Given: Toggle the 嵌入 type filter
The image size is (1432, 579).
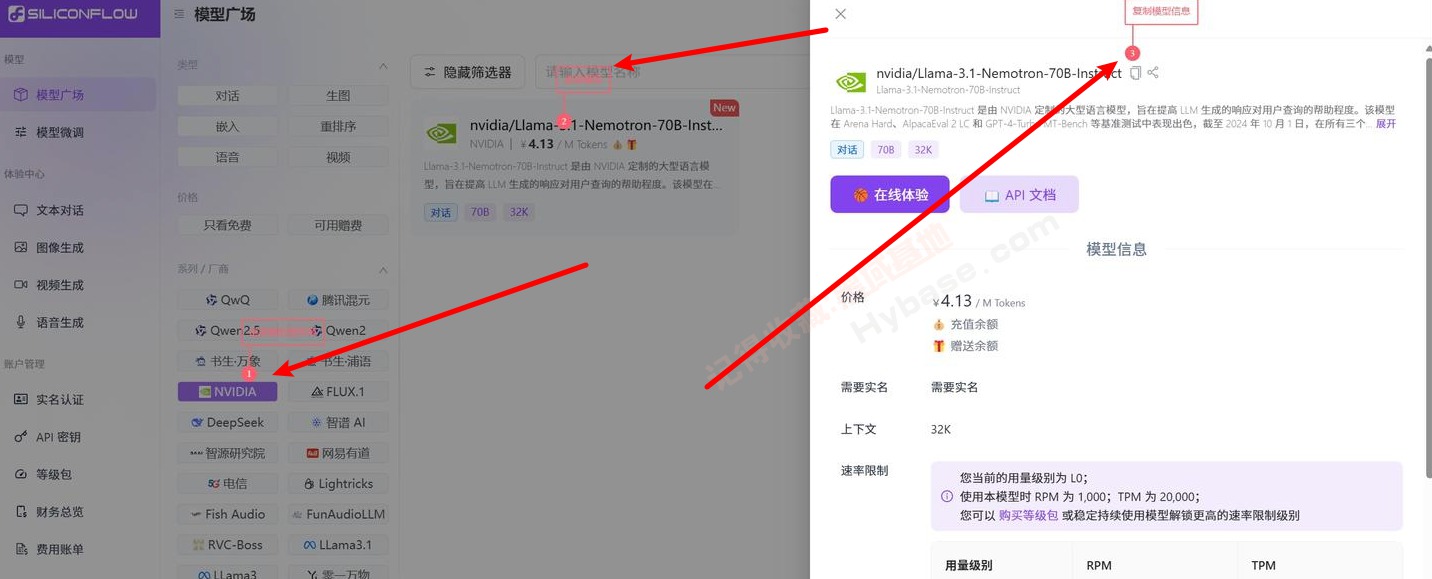Looking at the screenshot, I should (x=227, y=127).
